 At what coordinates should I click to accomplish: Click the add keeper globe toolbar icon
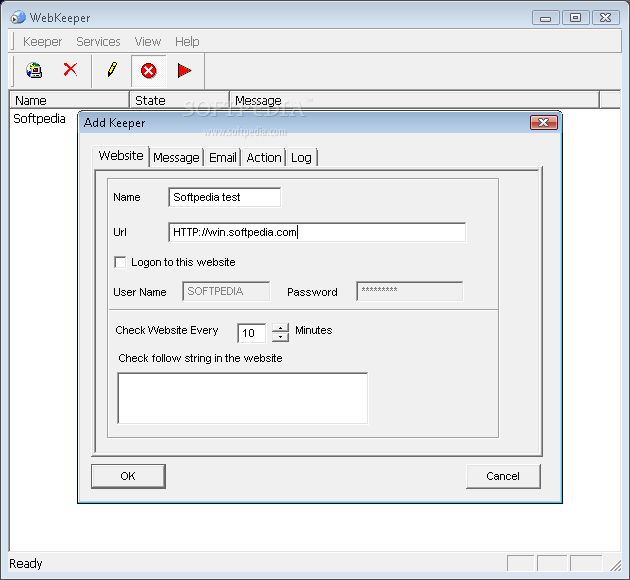click(34, 71)
